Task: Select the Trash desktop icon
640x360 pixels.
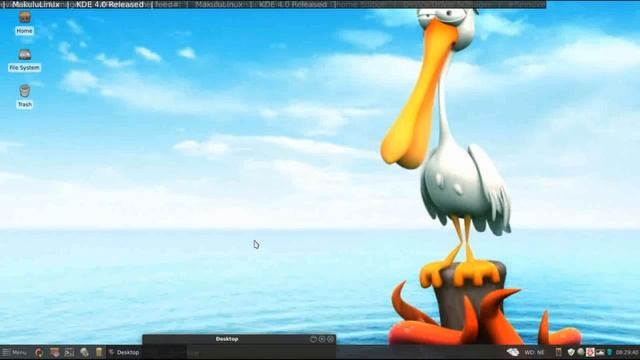Action: click(24, 96)
